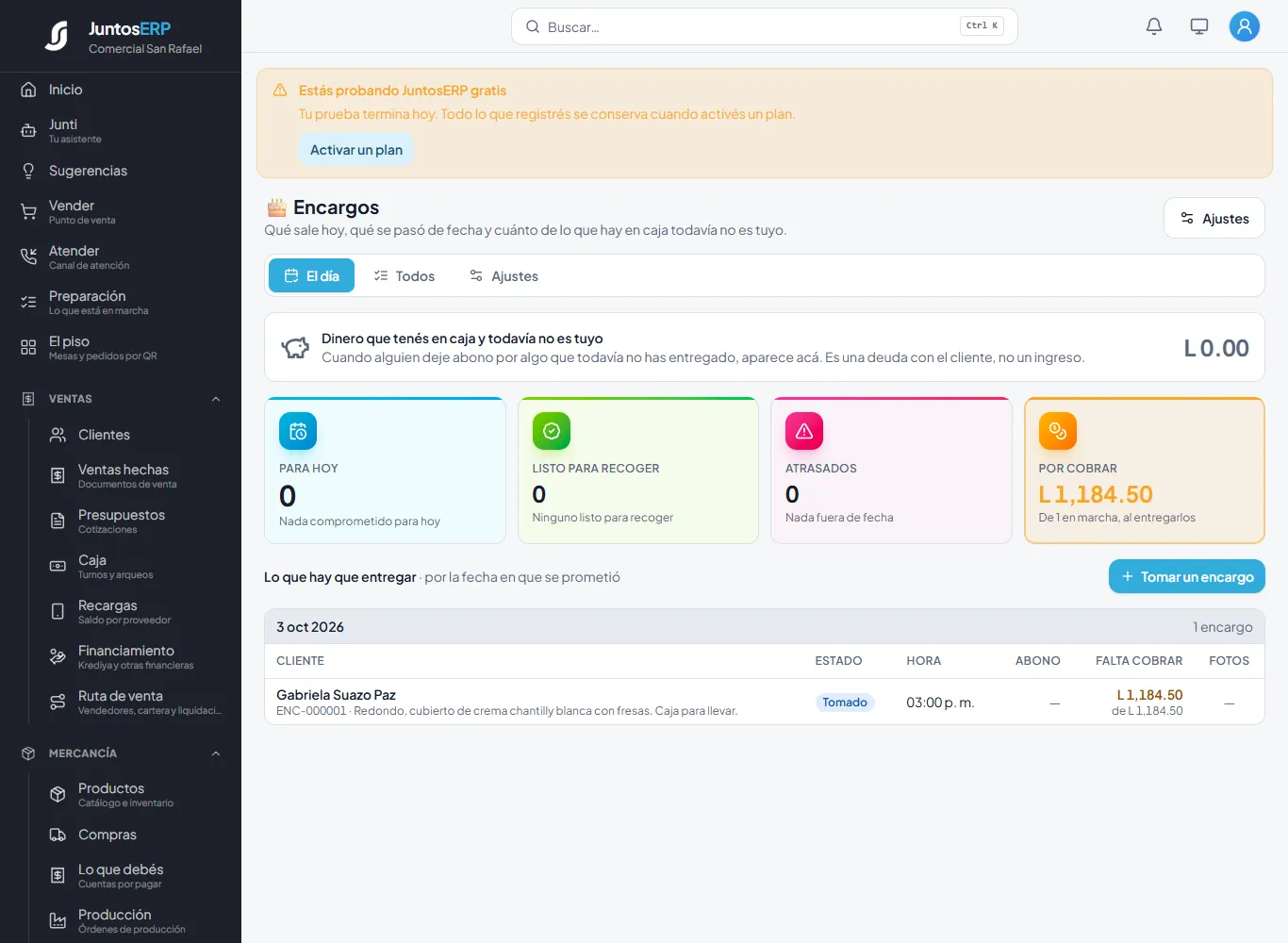Screen dimensions: 1288x943
Task: Click the Sugerencias lightbulb icon
Action: (28, 171)
